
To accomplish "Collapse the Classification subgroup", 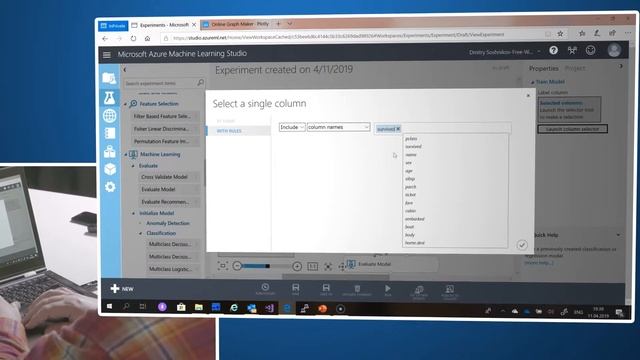I will 140,233.
